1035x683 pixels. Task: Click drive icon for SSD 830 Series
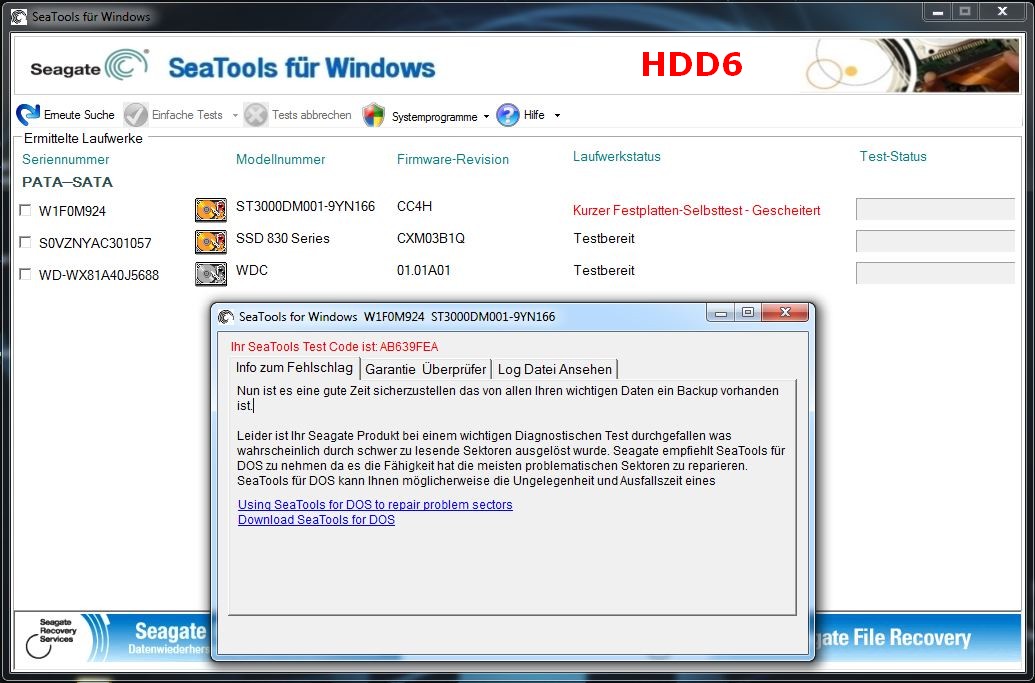pos(211,242)
